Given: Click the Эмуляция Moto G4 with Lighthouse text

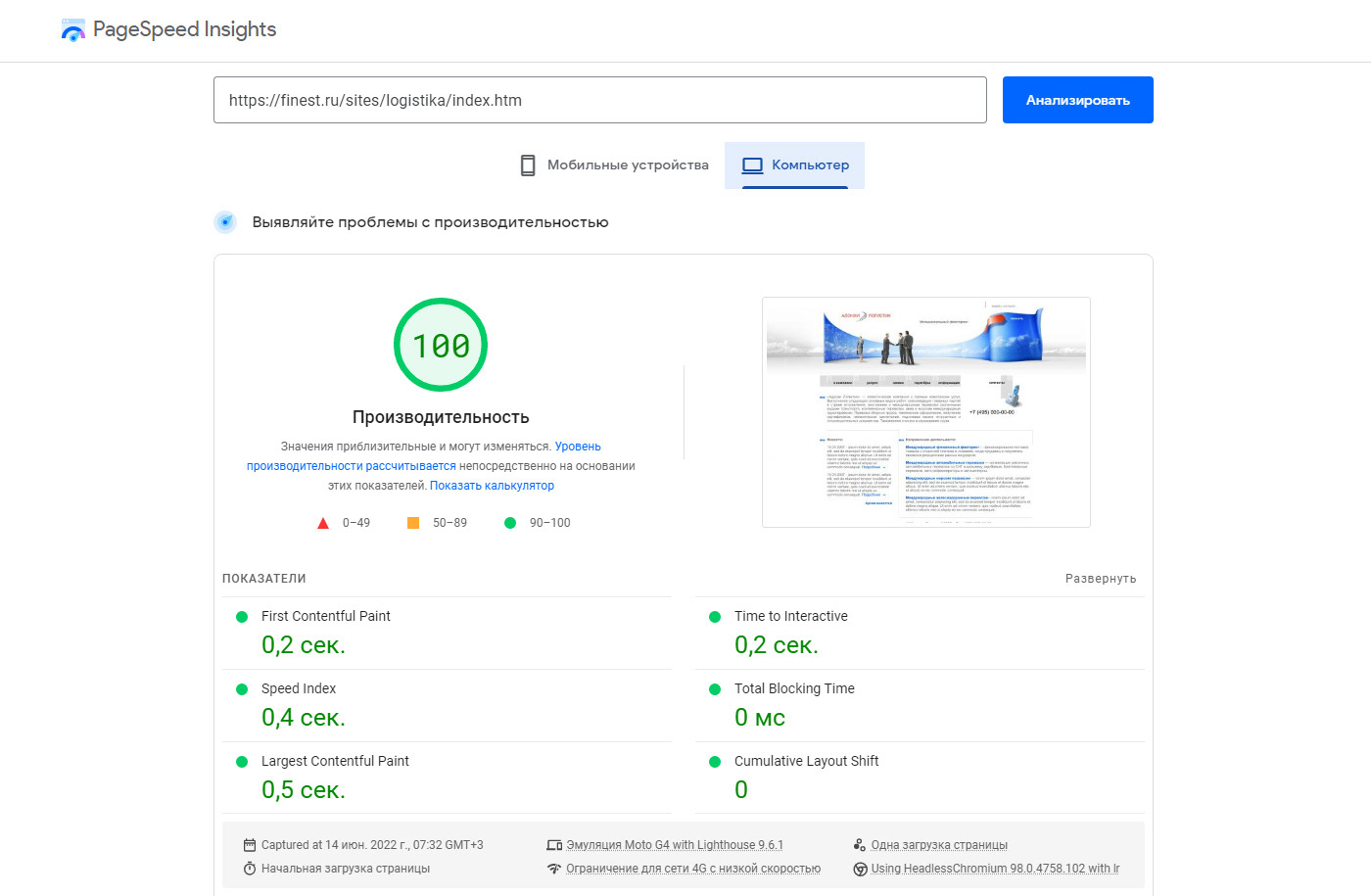Looking at the screenshot, I should pos(674,845).
